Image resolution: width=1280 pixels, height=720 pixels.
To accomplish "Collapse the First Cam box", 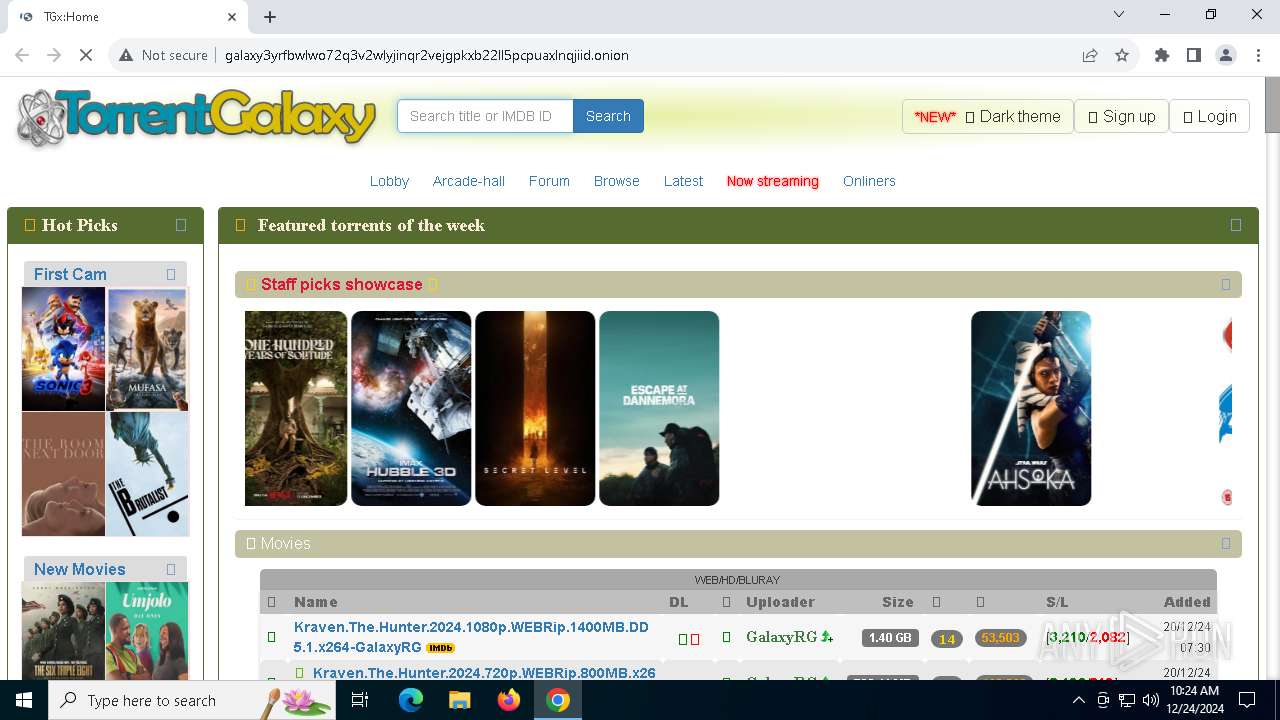I will pyautogui.click(x=171, y=274).
